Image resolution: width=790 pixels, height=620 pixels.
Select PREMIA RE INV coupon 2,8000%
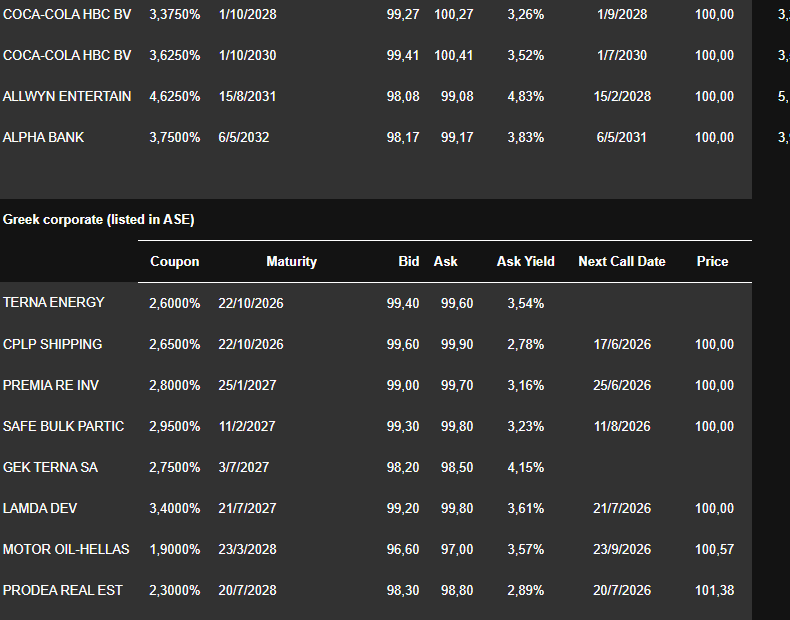[174, 385]
